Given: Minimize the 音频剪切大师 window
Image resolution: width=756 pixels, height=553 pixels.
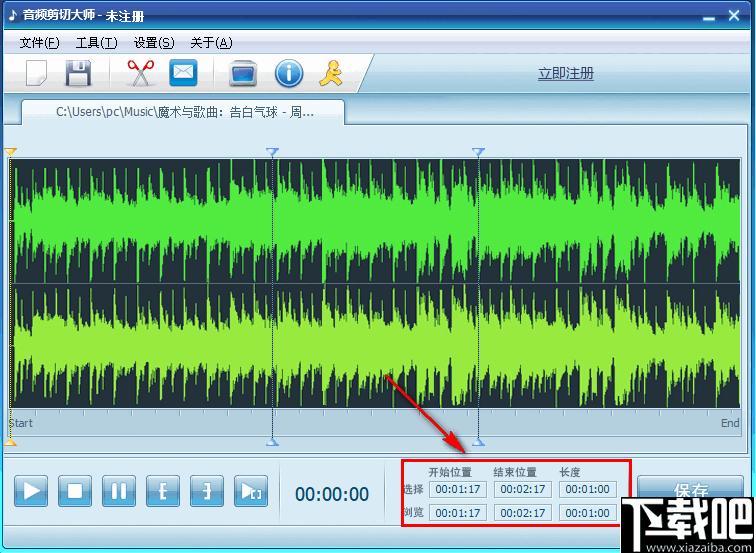Looking at the screenshot, I should click(709, 17).
